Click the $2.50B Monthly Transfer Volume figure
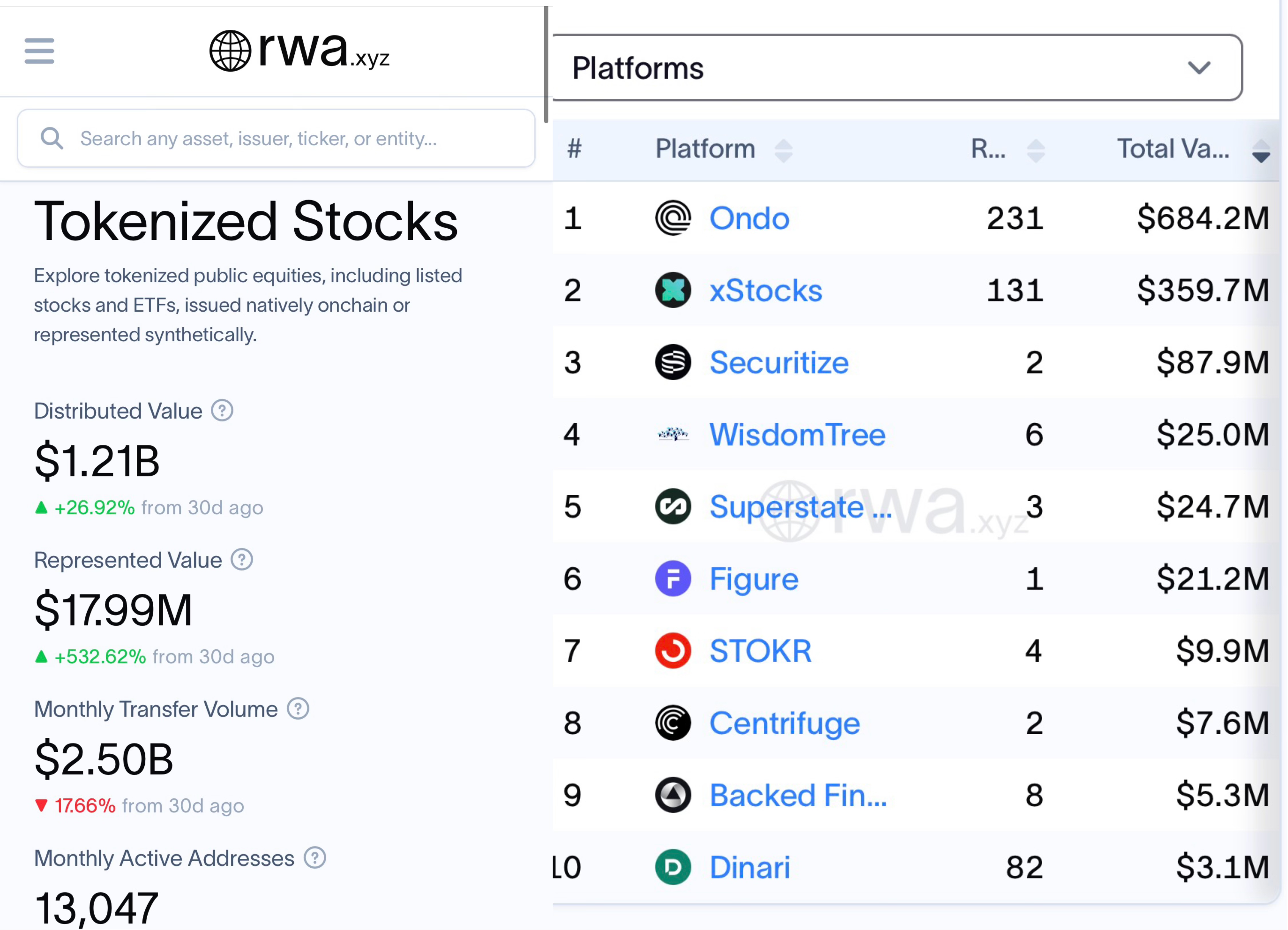This screenshot has width=1288, height=930. (x=104, y=759)
